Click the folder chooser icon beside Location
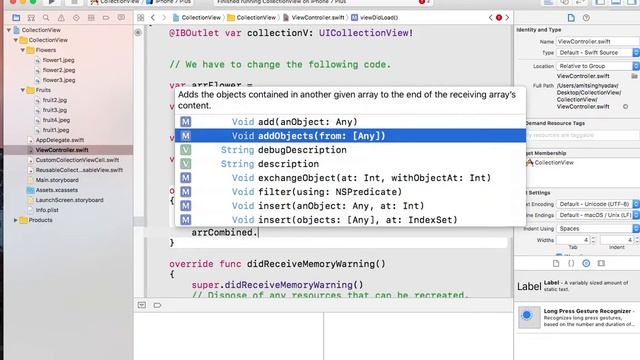 click(x=634, y=76)
